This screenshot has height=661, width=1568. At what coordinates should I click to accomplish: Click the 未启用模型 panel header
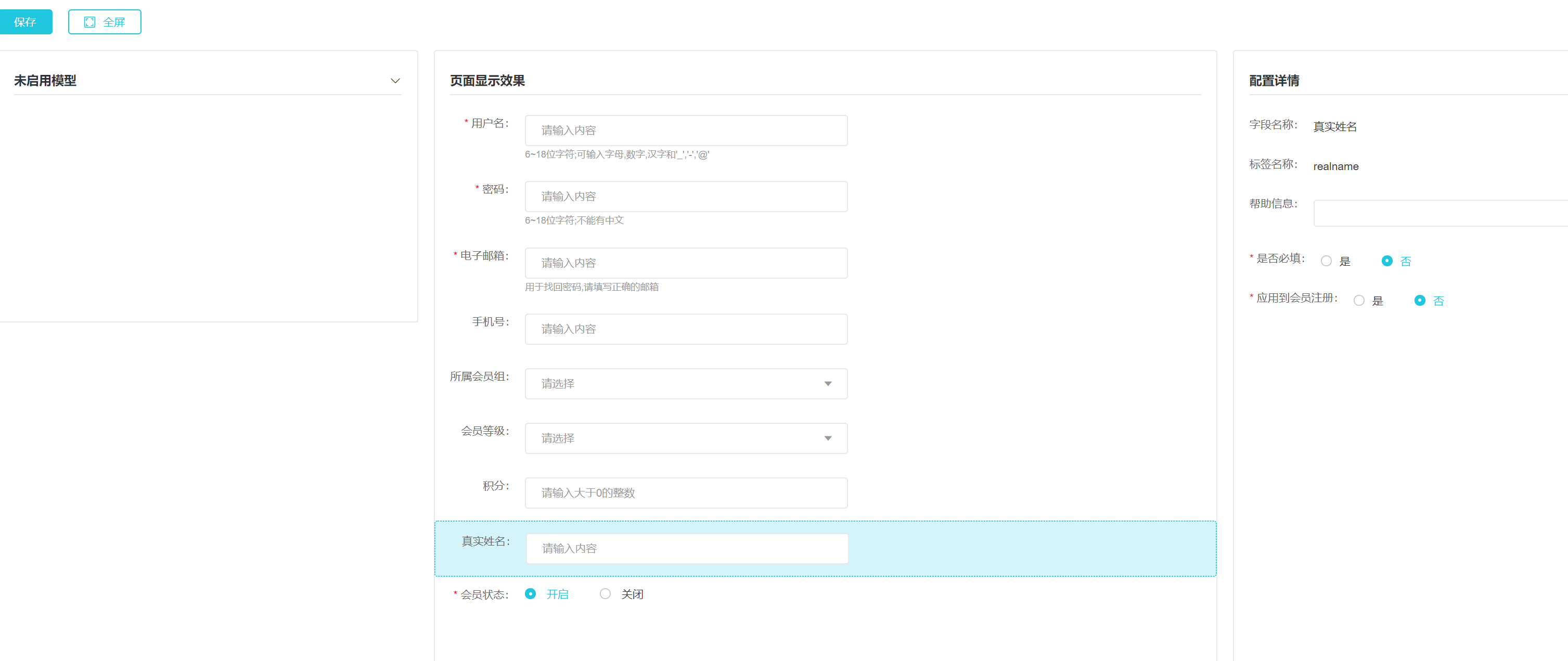pyautogui.click(x=46, y=81)
